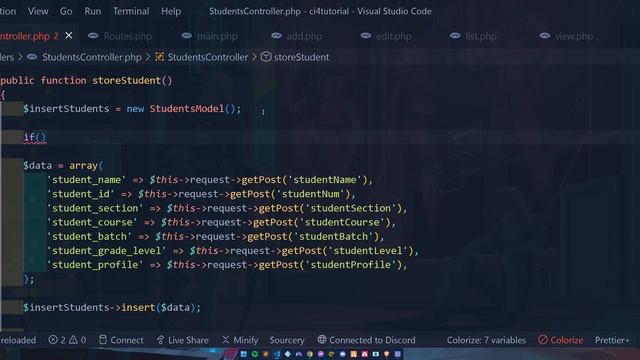Open the Go menu

[66, 11]
